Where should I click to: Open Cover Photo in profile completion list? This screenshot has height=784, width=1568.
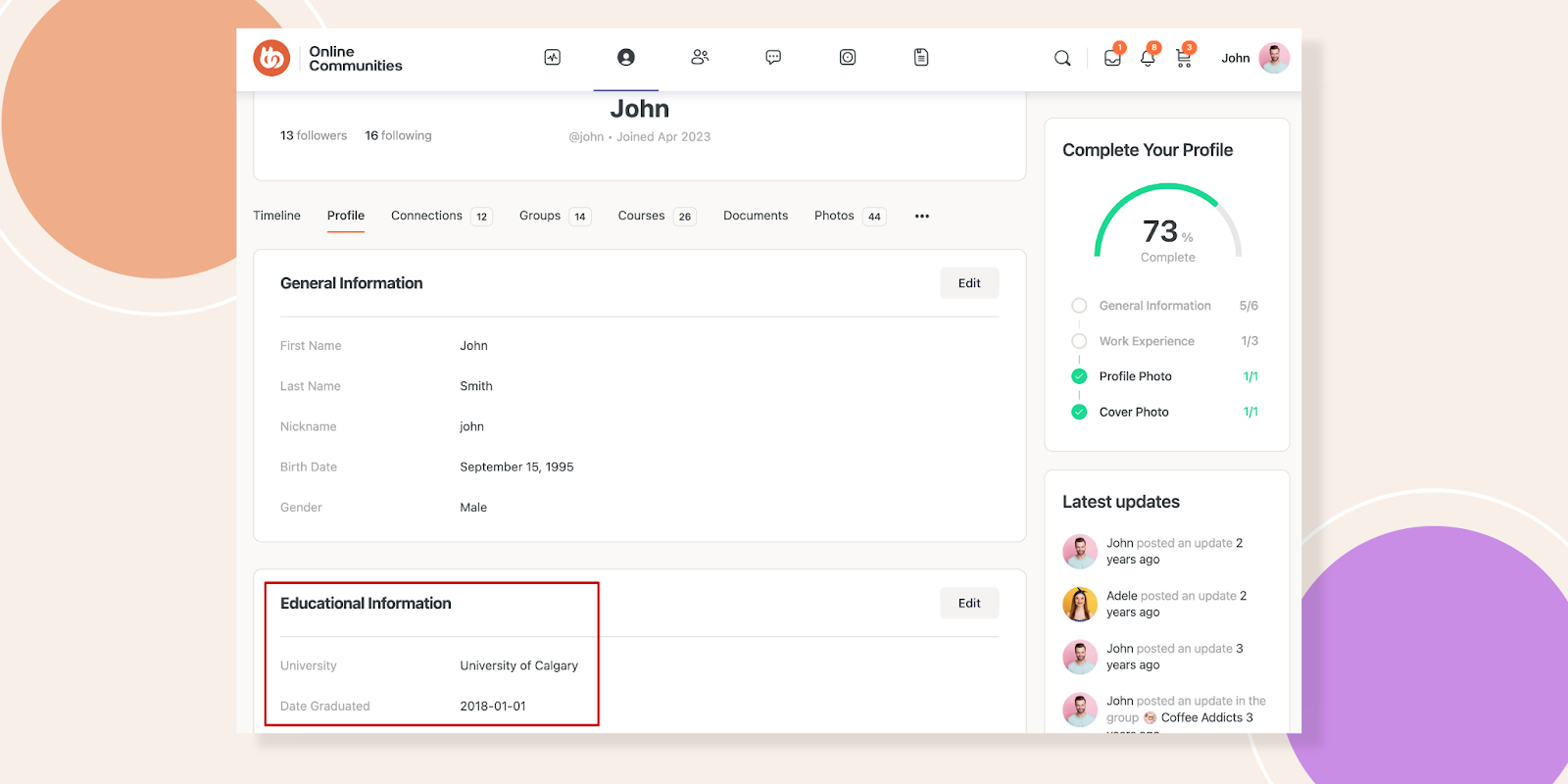[1134, 412]
